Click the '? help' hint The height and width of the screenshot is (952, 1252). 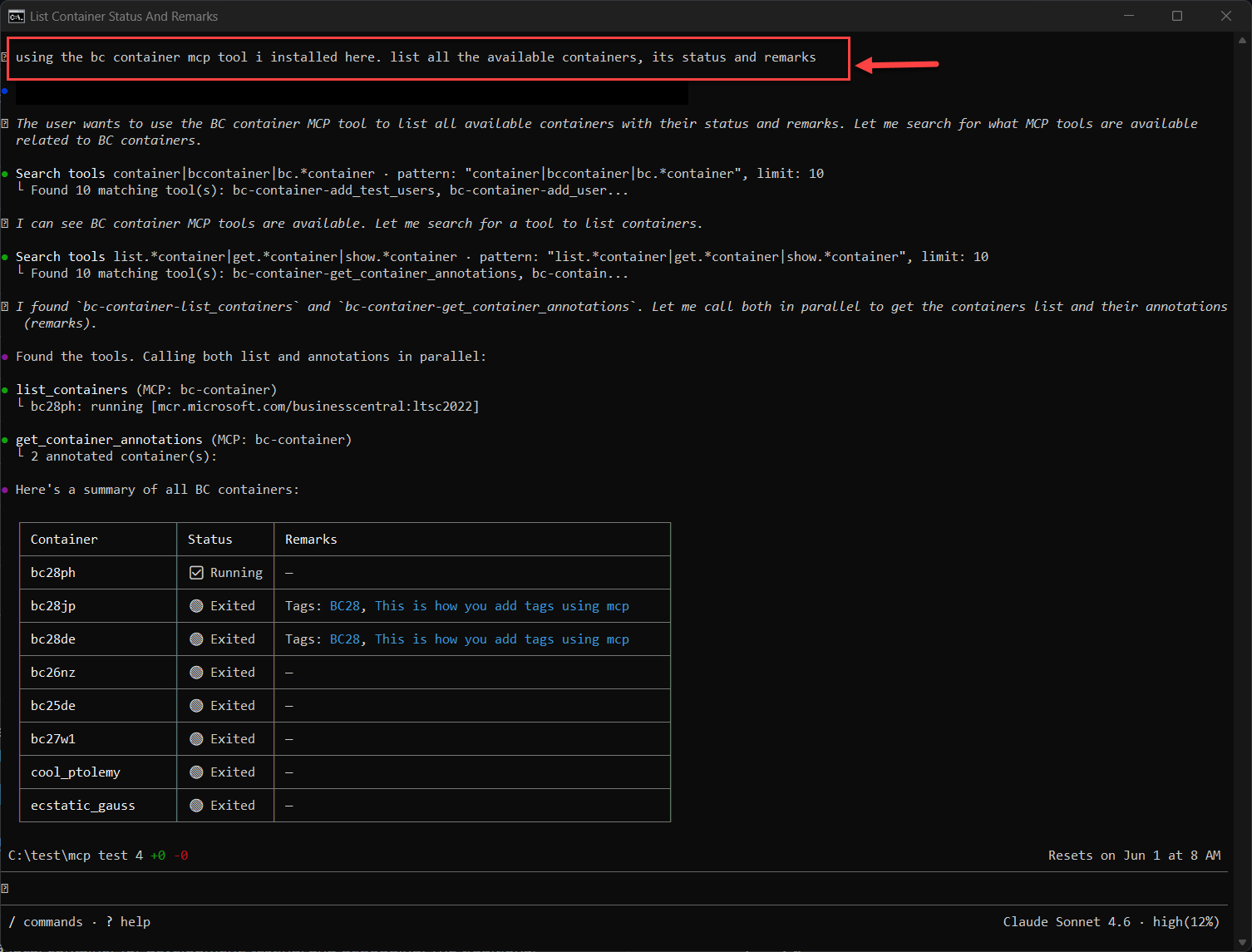pyautogui.click(x=128, y=922)
